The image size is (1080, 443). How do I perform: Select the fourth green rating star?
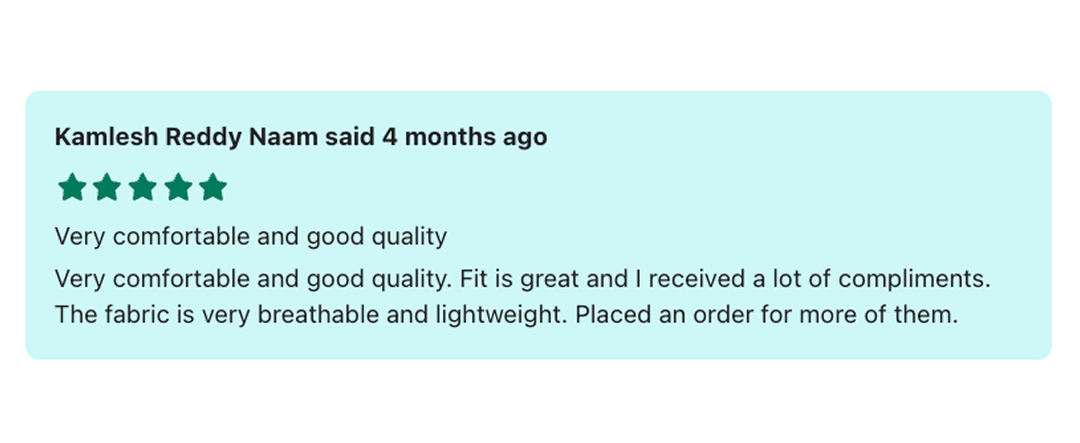pyautogui.click(x=178, y=187)
